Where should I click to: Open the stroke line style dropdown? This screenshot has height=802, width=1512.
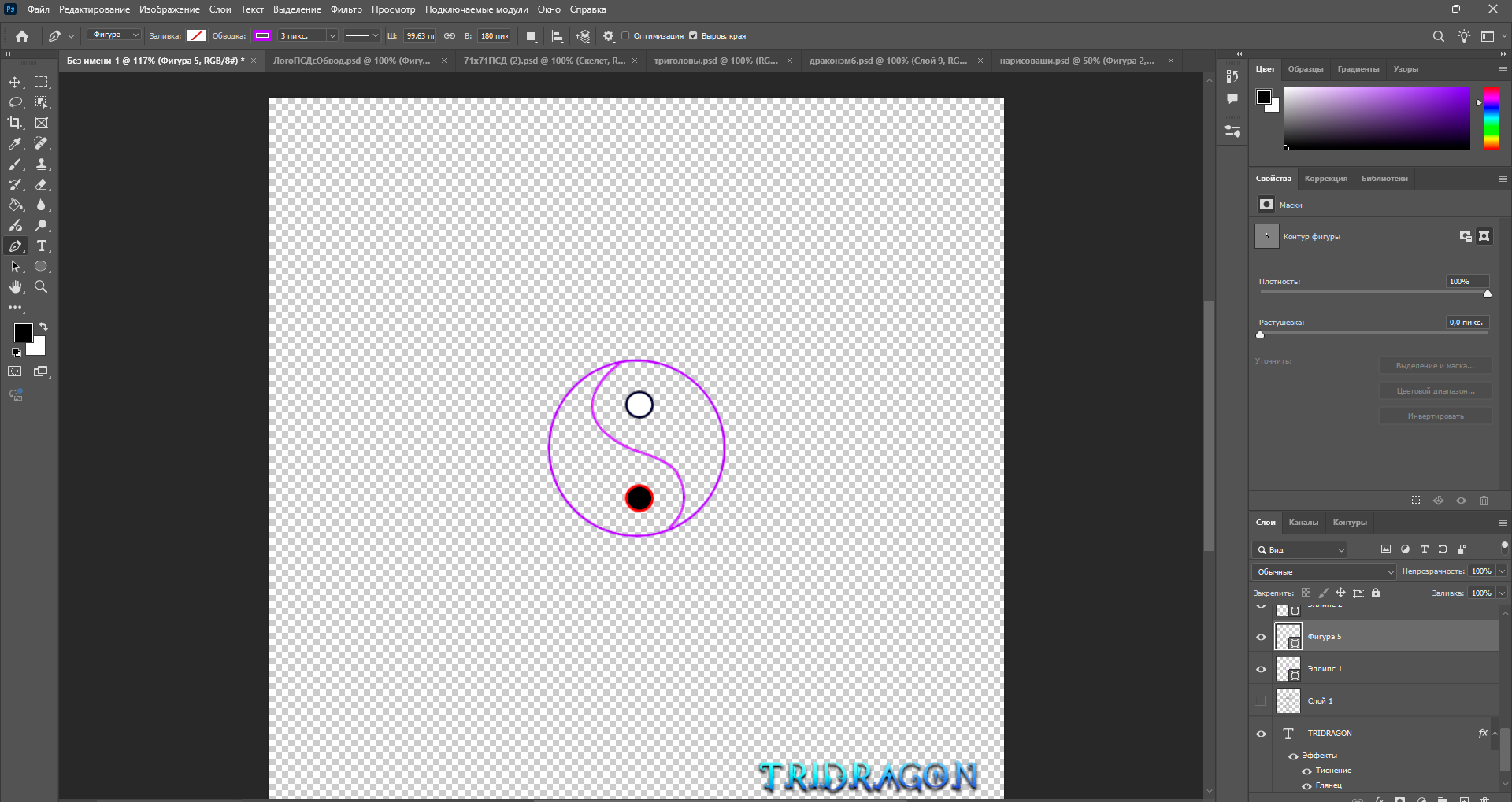tap(362, 35)
